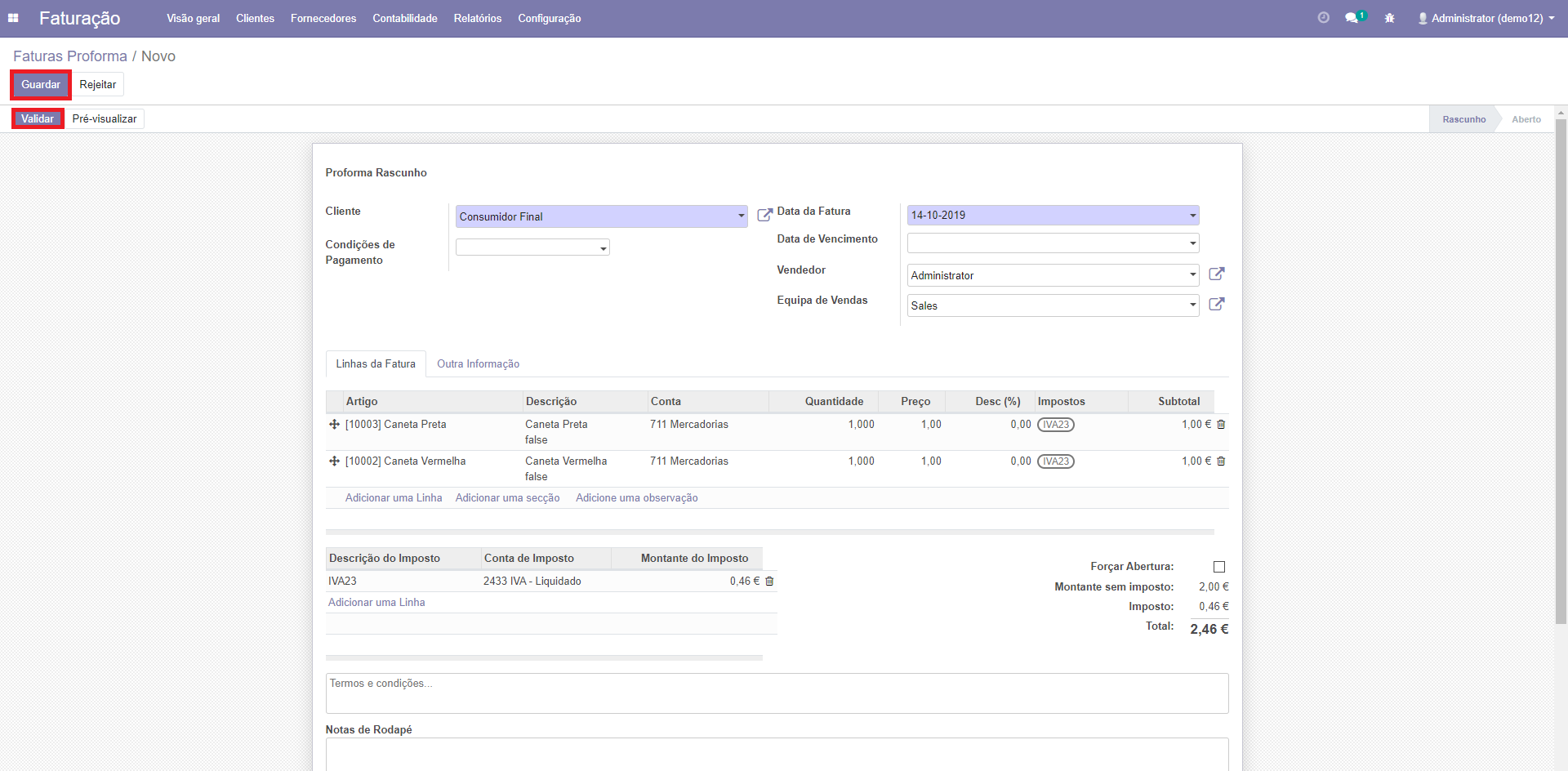Open the Data de Vencimento dropdown
This screenshot has height=771, width=1568.
click(x=1192, y=243)
